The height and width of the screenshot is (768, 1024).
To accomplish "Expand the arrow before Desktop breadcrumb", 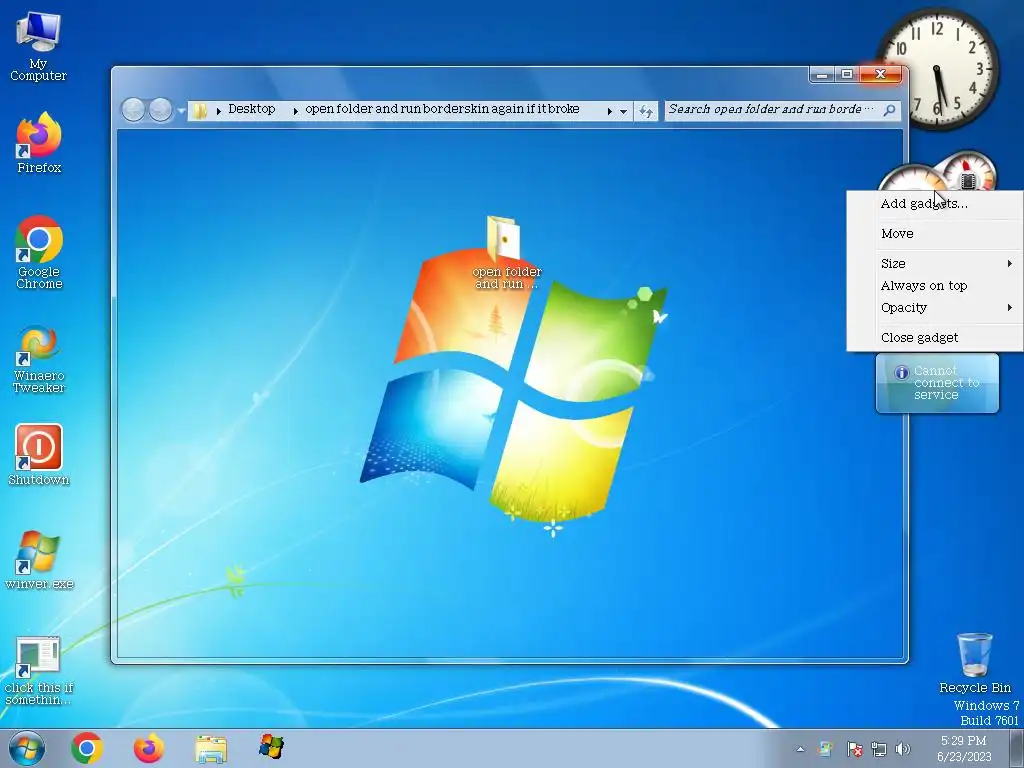I will tap(218, 111).
